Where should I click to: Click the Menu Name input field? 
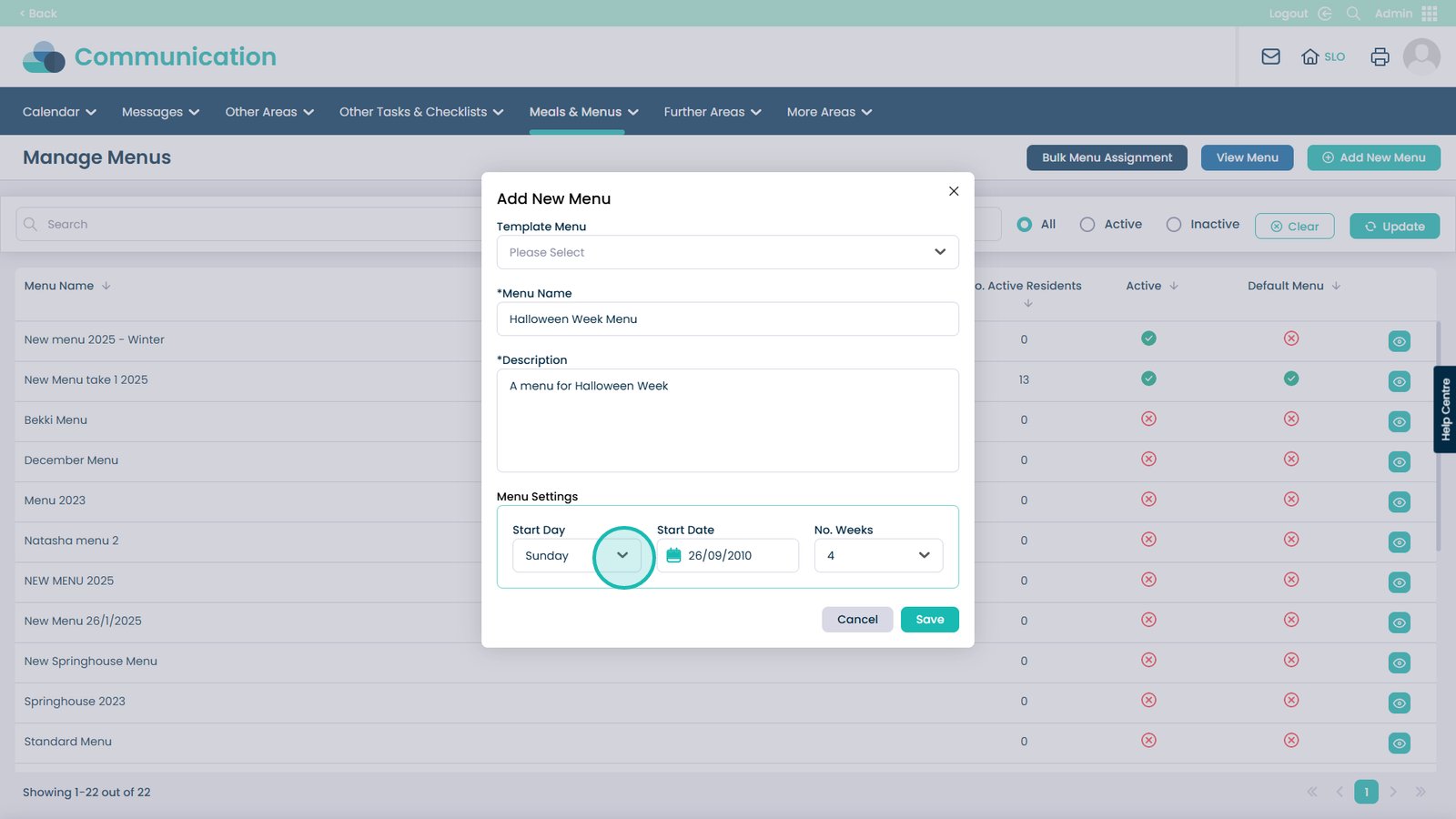(x=727, y=319)
